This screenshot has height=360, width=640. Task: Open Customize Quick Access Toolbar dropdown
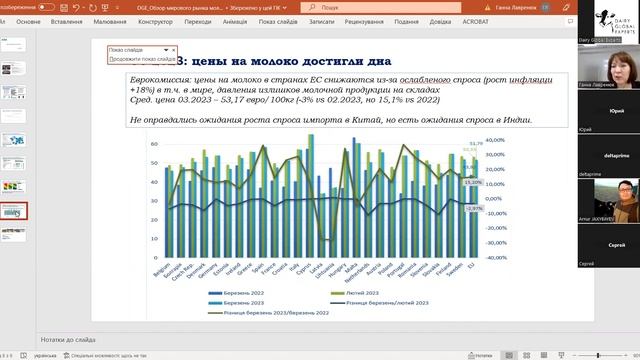pos(117,7)
